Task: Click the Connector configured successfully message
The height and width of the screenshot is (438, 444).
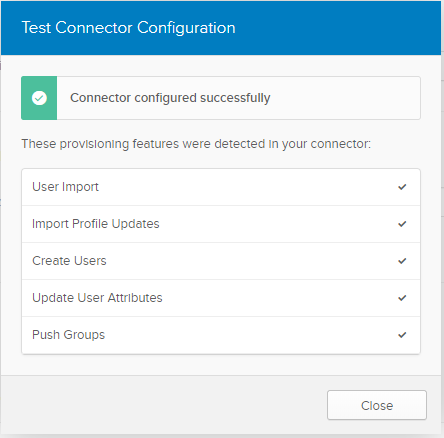Action: (x=170, y=98)
